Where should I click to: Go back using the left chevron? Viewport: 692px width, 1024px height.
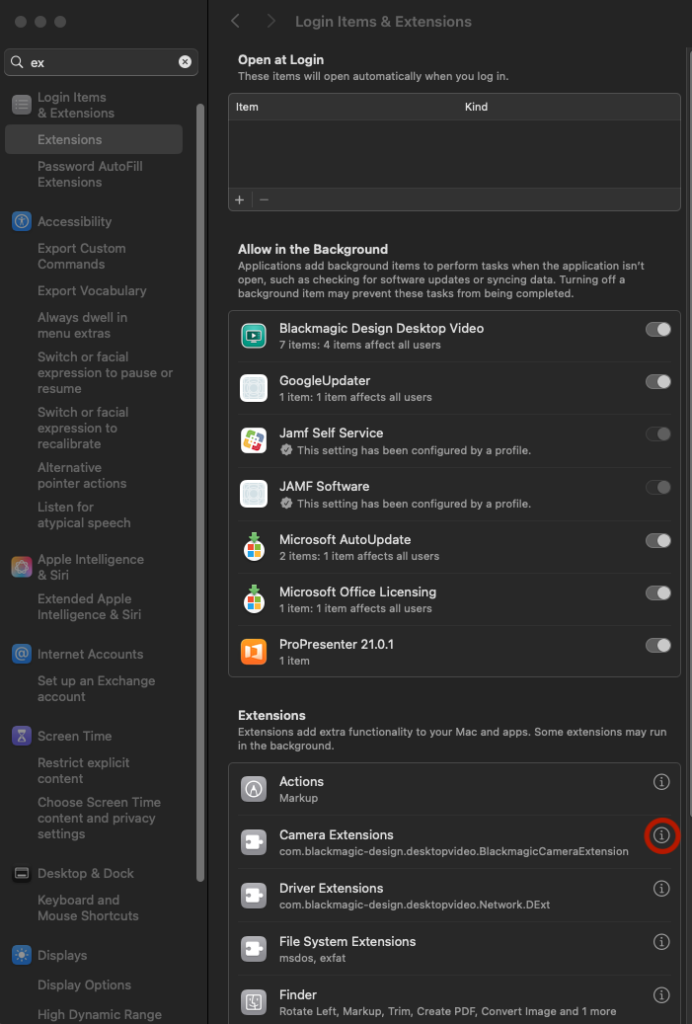pos(236,21)
